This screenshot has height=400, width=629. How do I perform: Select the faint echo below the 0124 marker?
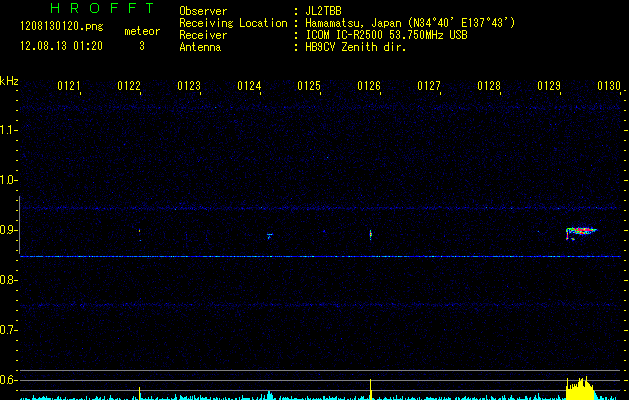click(x=269, y=236)
